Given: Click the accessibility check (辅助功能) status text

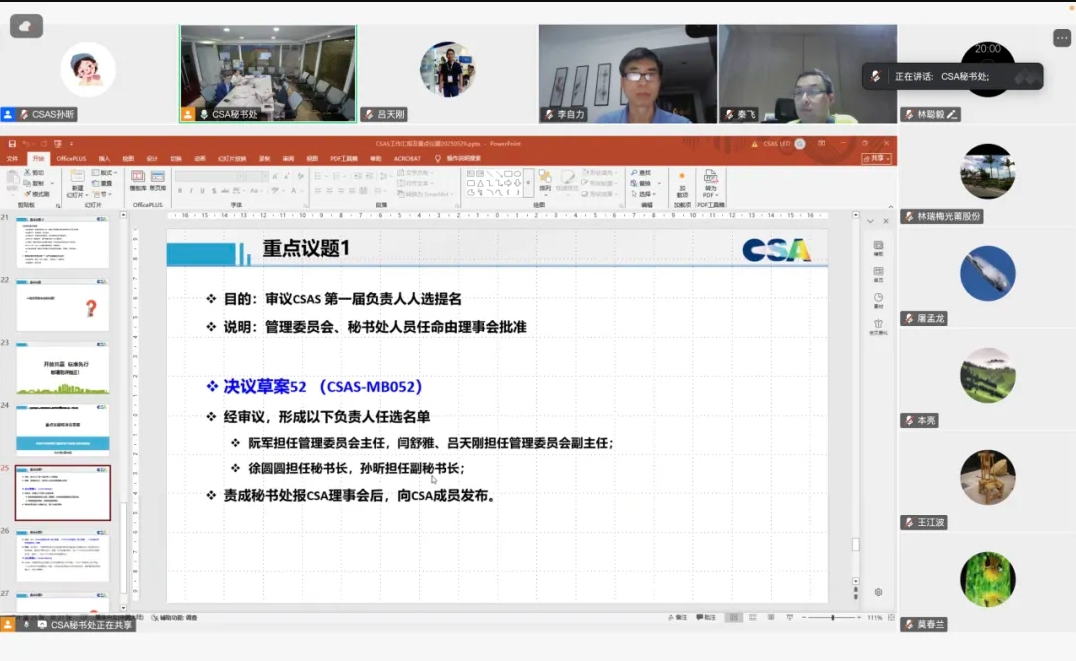Looking at the screenshot, I should (174, 618).
